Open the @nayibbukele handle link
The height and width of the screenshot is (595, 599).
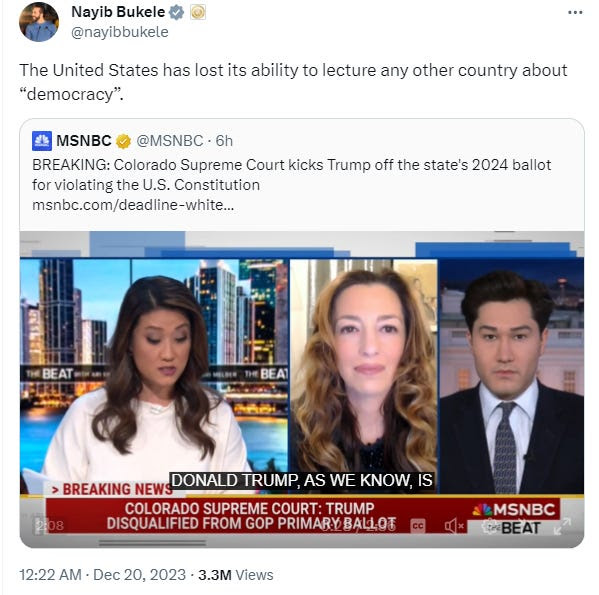click(x=120, y=32)
